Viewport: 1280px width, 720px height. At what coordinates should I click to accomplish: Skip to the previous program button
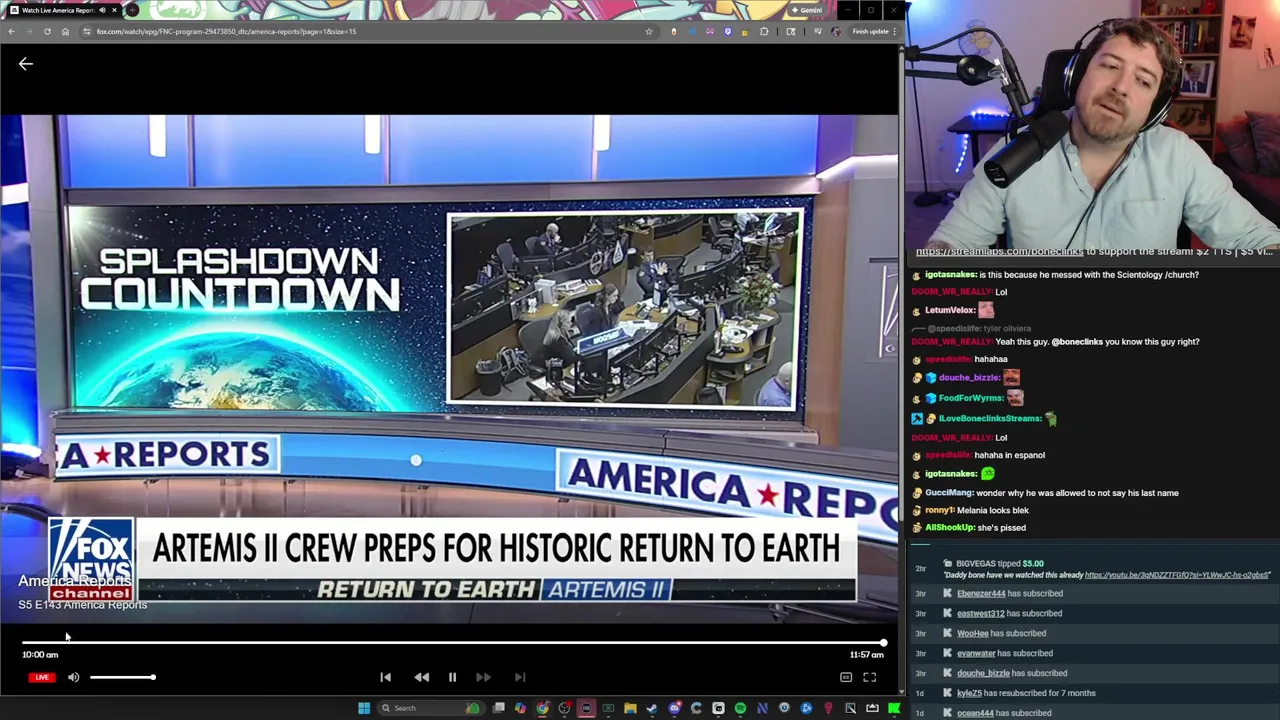pyautogui.click(x=385, y=677)
